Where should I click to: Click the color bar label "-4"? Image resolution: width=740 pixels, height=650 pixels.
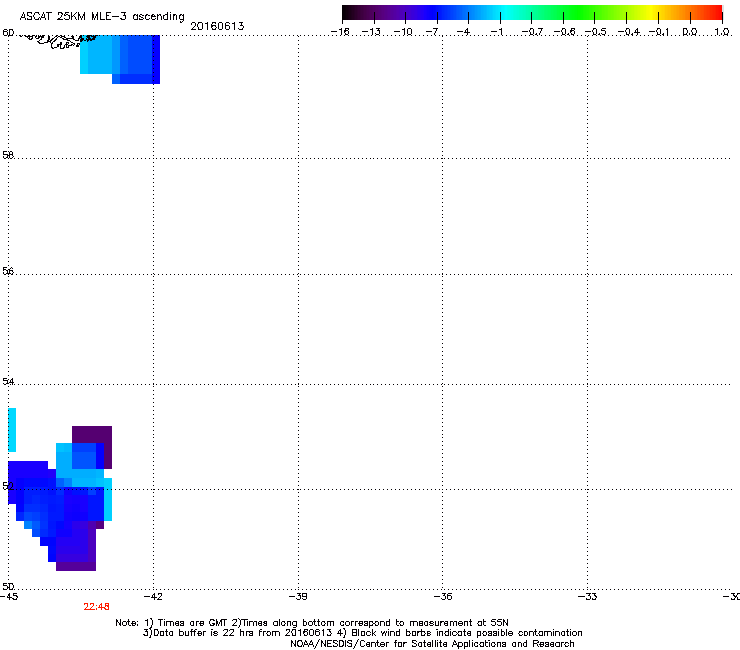coord(465,32)
